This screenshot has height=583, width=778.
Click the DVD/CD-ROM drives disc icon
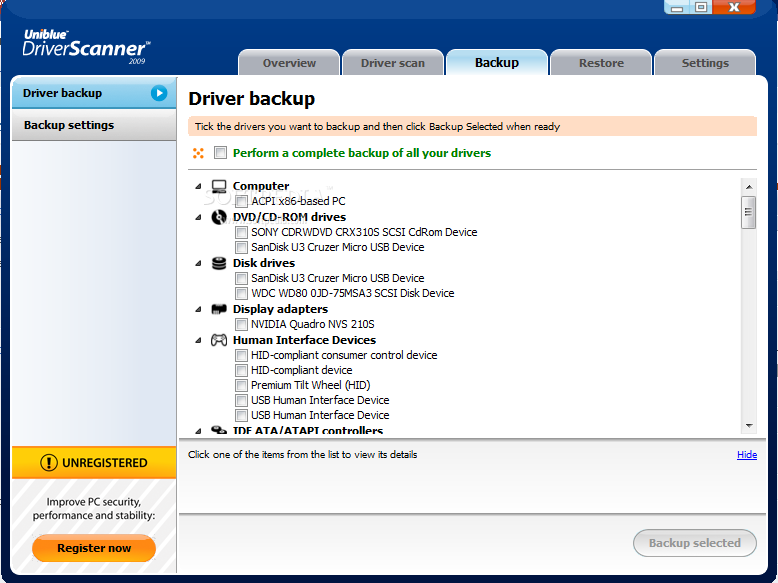[219, 217]
